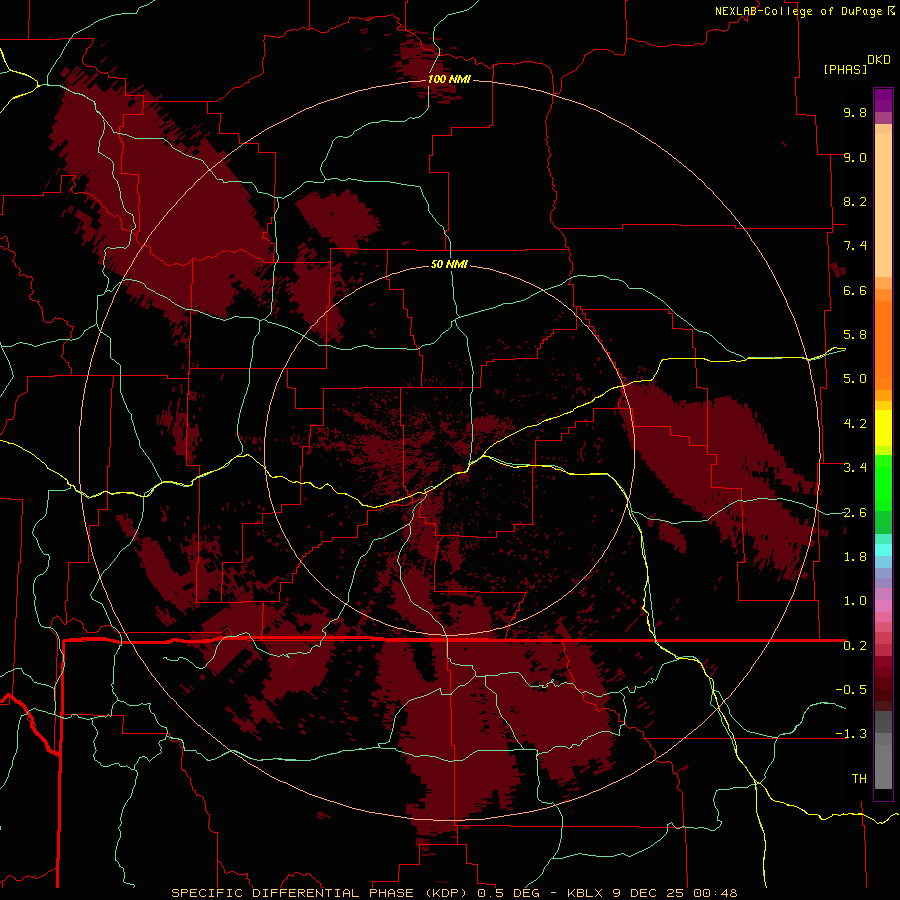This screenshot has height=900, width=900.
Task: Click the 6.6 scale value
Action: point(855,290)
